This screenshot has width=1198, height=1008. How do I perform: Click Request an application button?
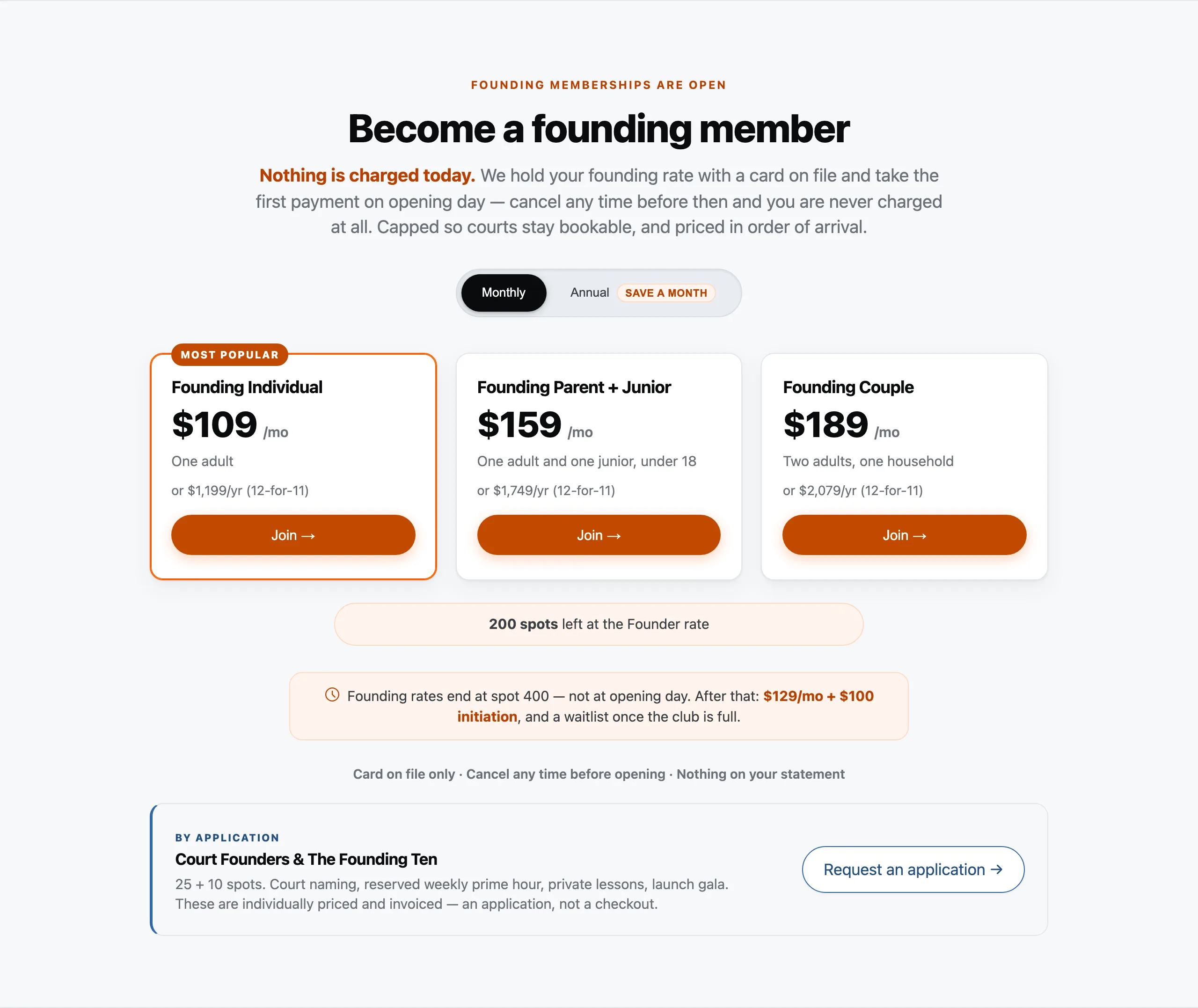[913, 869]
